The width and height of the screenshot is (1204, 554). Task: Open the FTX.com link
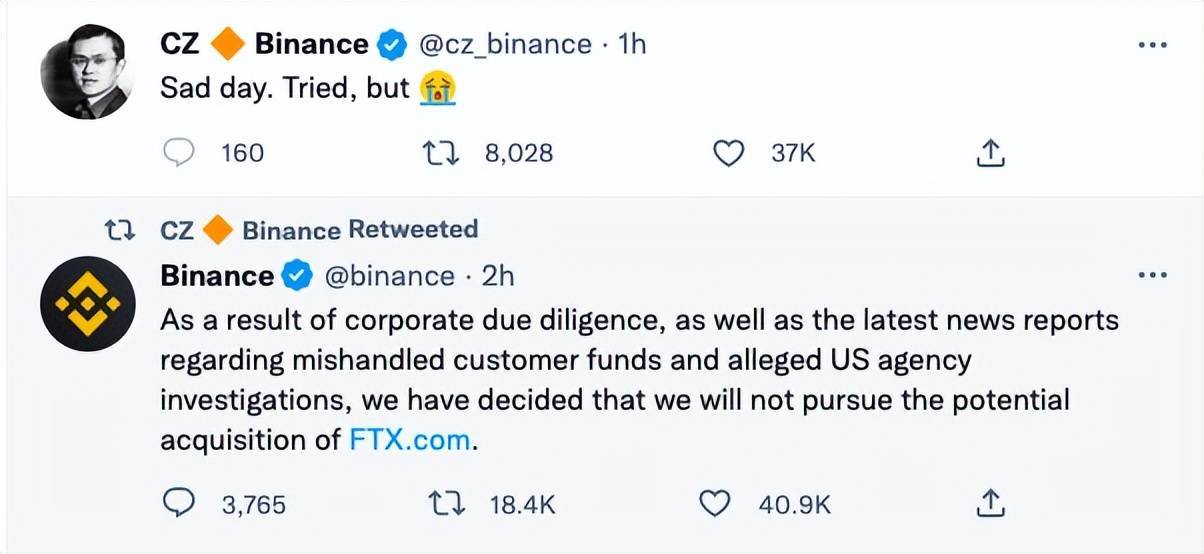pos(409,440)
